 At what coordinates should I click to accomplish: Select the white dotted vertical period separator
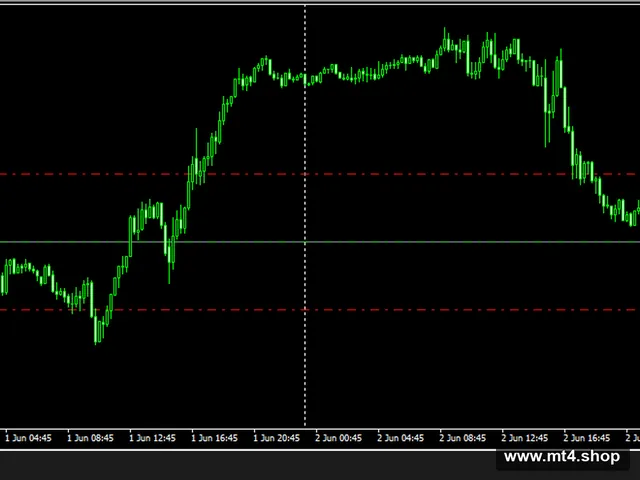(x=305, y=216)
